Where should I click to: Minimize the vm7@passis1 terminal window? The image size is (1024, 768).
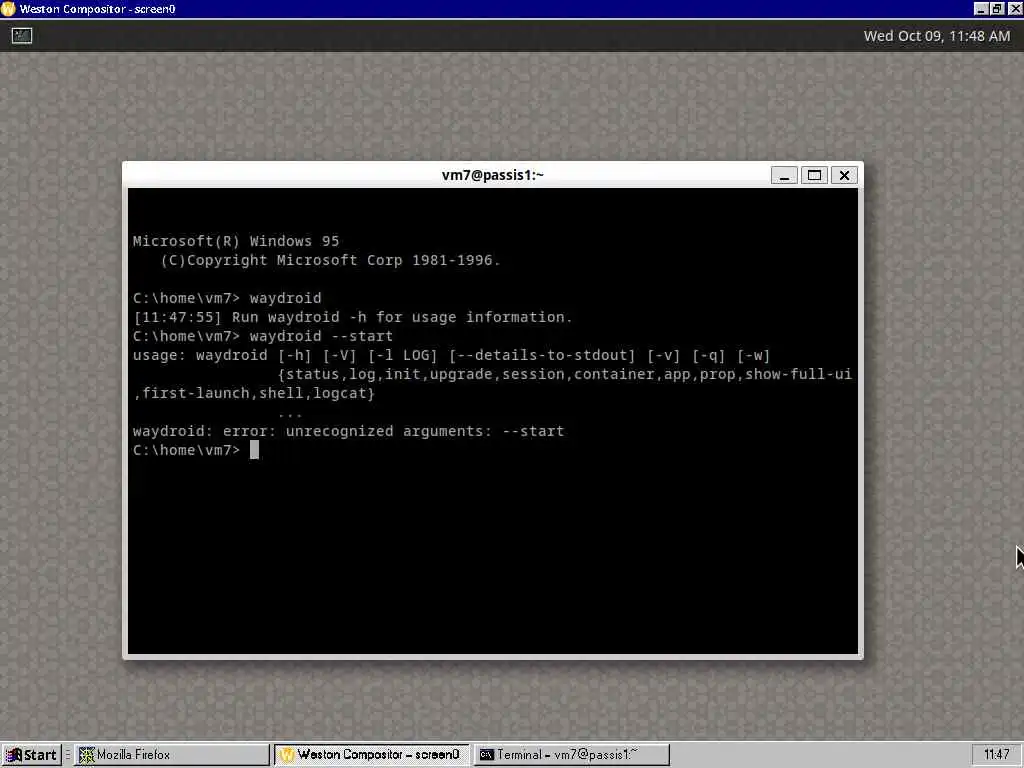coord(784,175)
